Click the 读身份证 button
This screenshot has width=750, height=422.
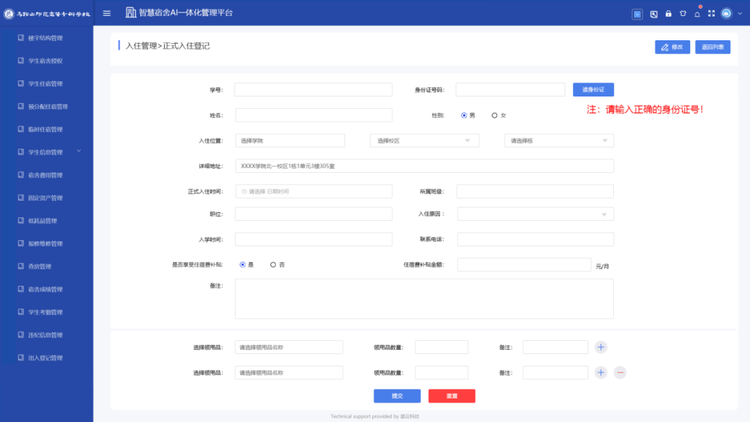593,90
